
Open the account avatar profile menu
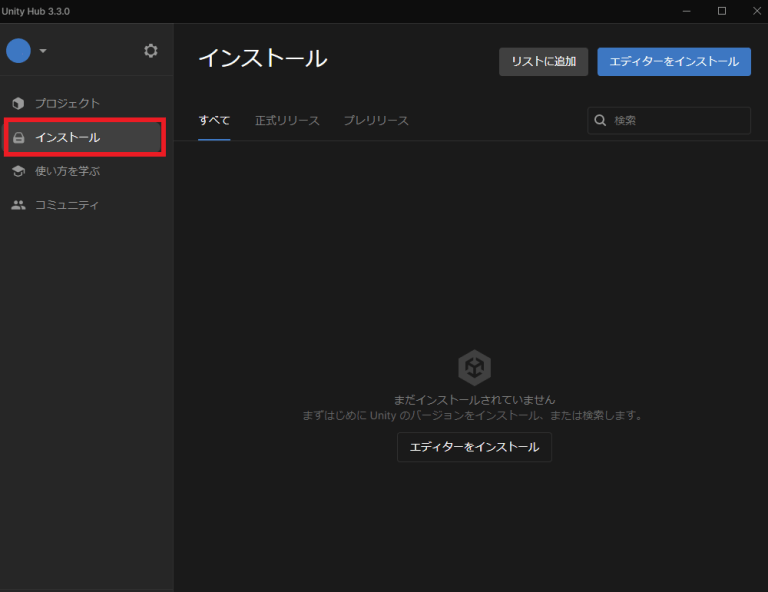tap(18, 51)
